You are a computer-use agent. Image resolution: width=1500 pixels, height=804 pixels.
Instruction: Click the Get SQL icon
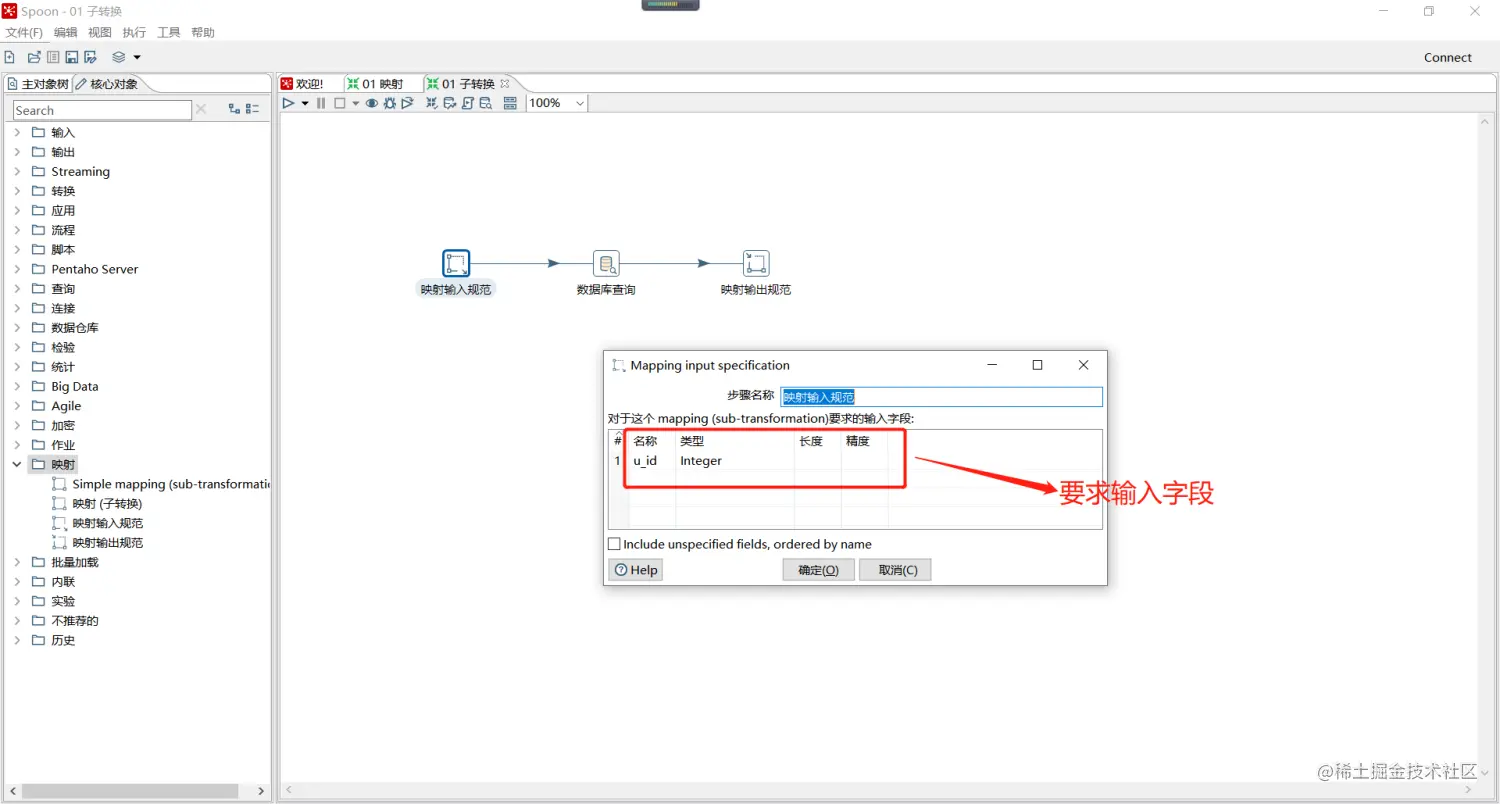[468, 103]
